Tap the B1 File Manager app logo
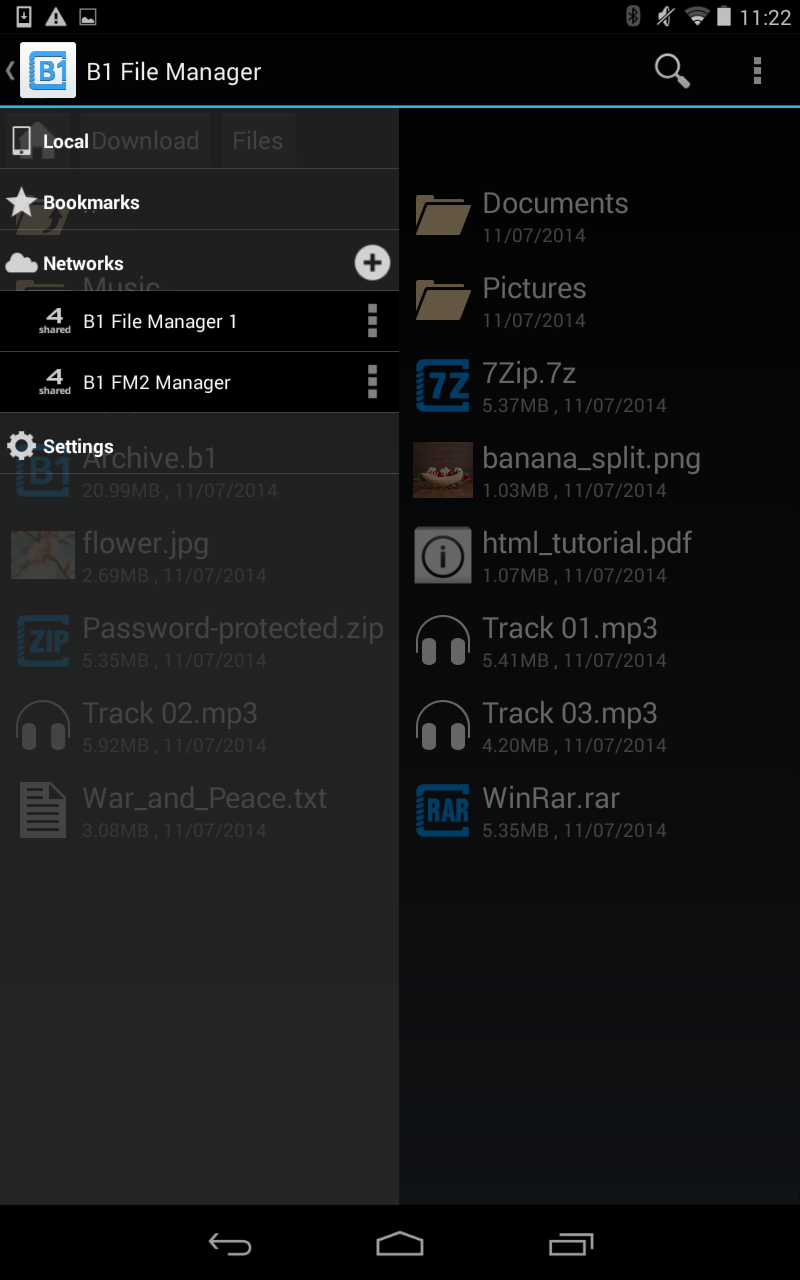The width and height of the screenshot is (800, 1280). click(48, 71)
